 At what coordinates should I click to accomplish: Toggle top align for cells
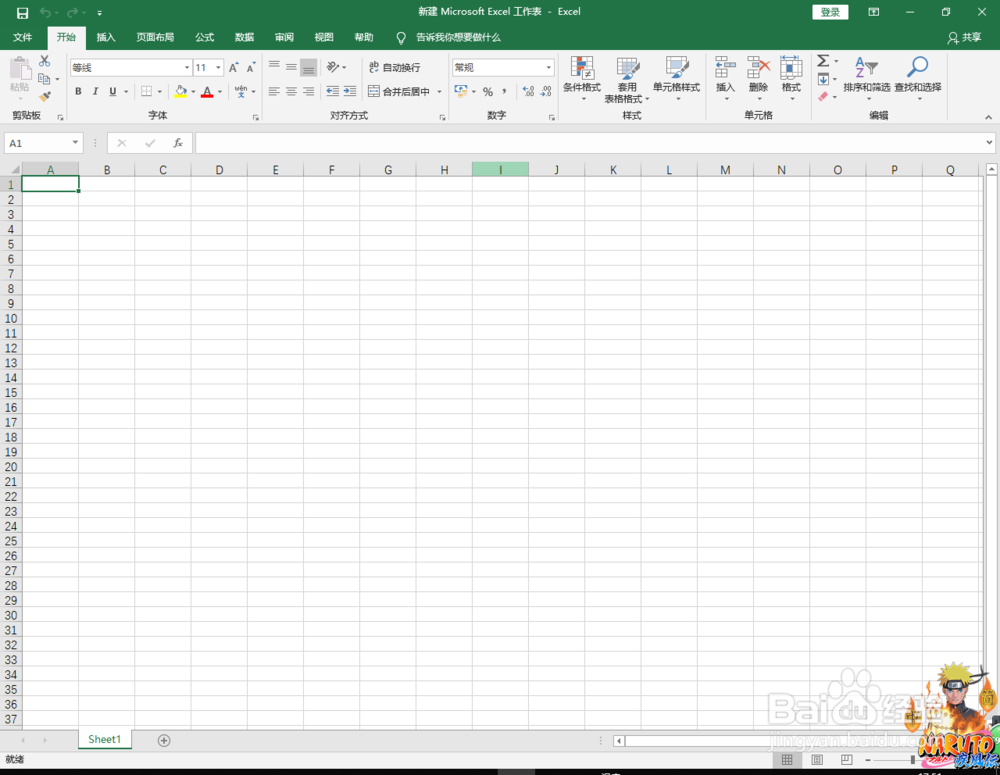pos(274,67)
